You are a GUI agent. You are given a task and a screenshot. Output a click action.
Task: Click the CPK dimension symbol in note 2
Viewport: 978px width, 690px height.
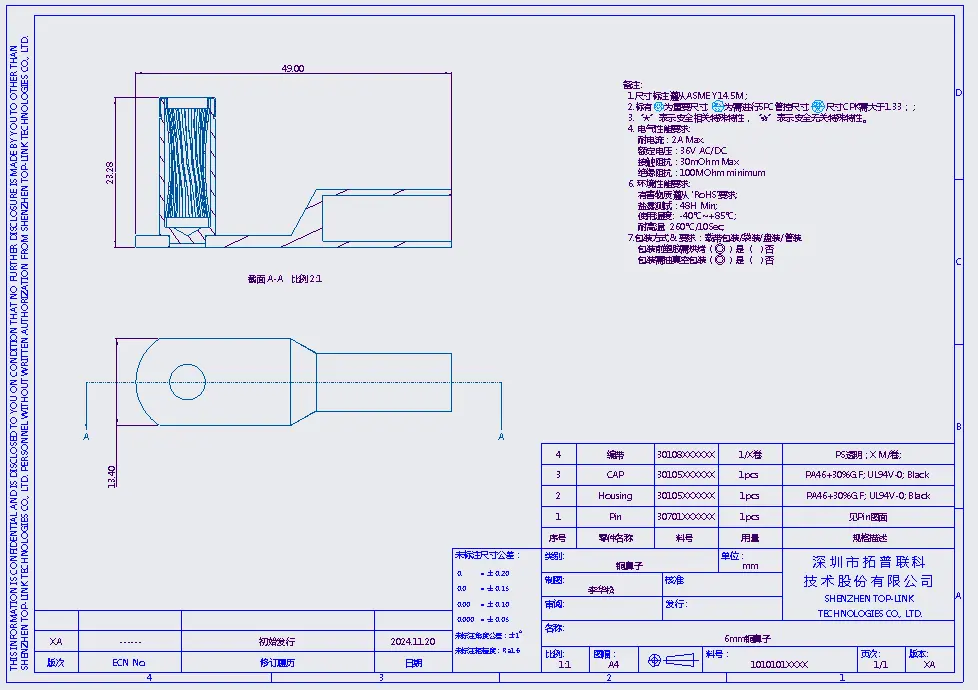click(x=818, y=107)
